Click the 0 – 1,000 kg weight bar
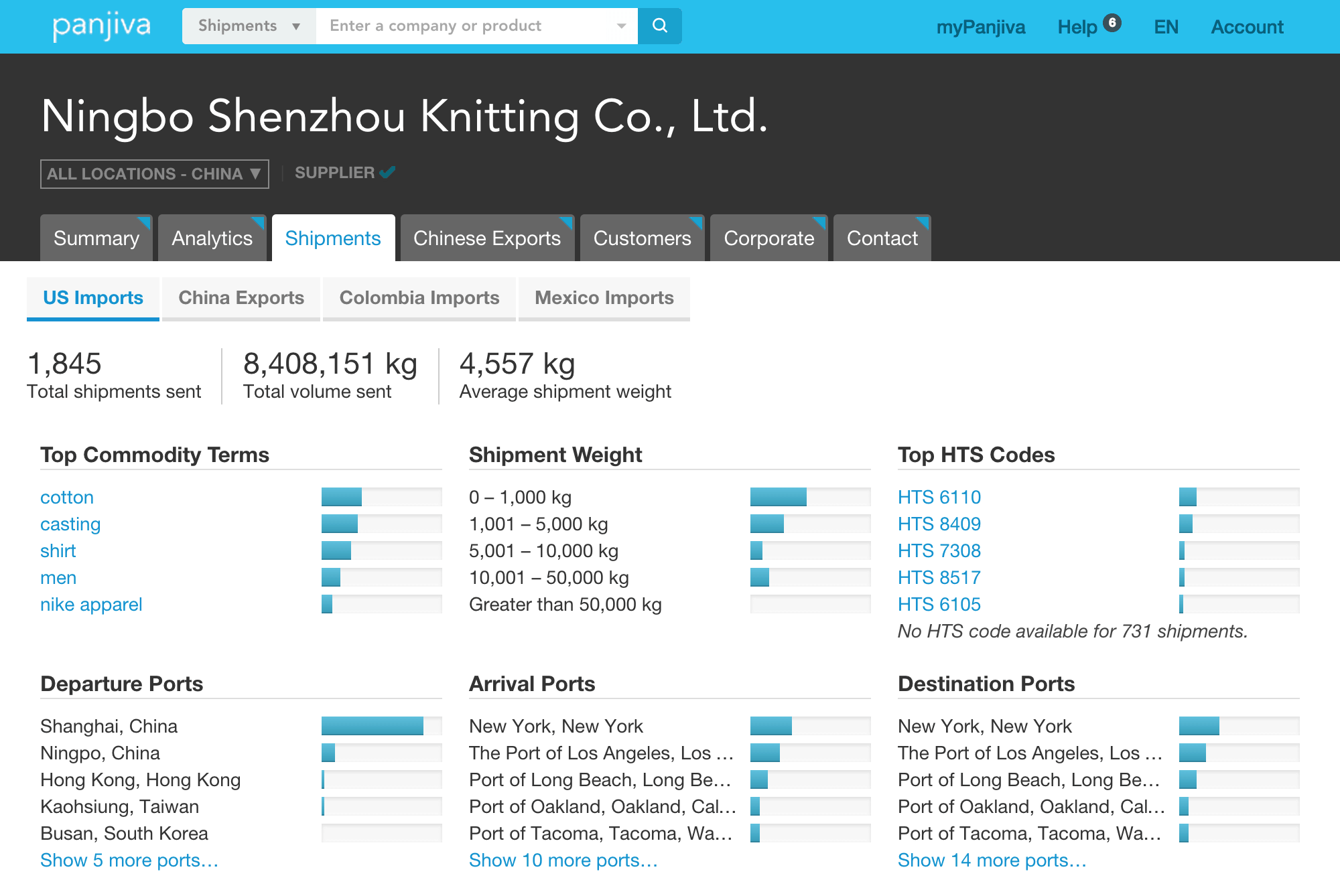 point(811,497)
